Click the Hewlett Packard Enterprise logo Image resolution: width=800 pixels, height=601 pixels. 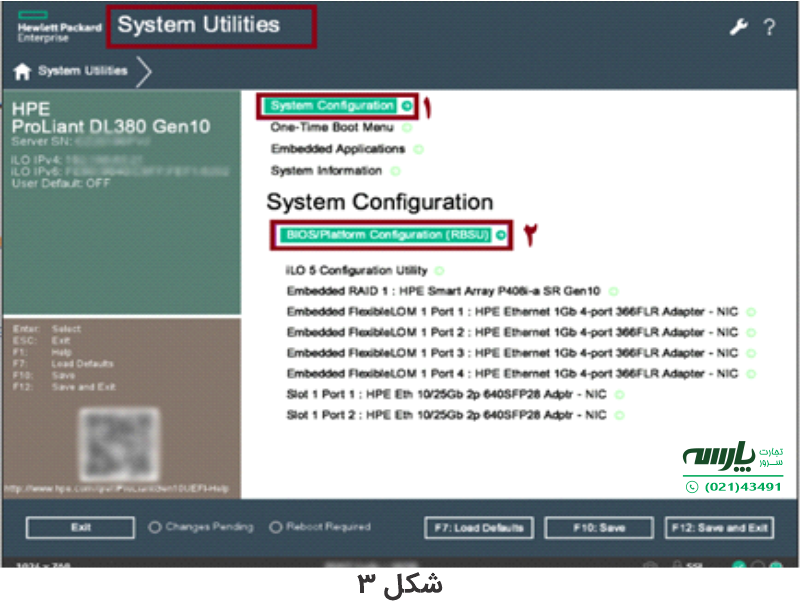click(59, 27)
